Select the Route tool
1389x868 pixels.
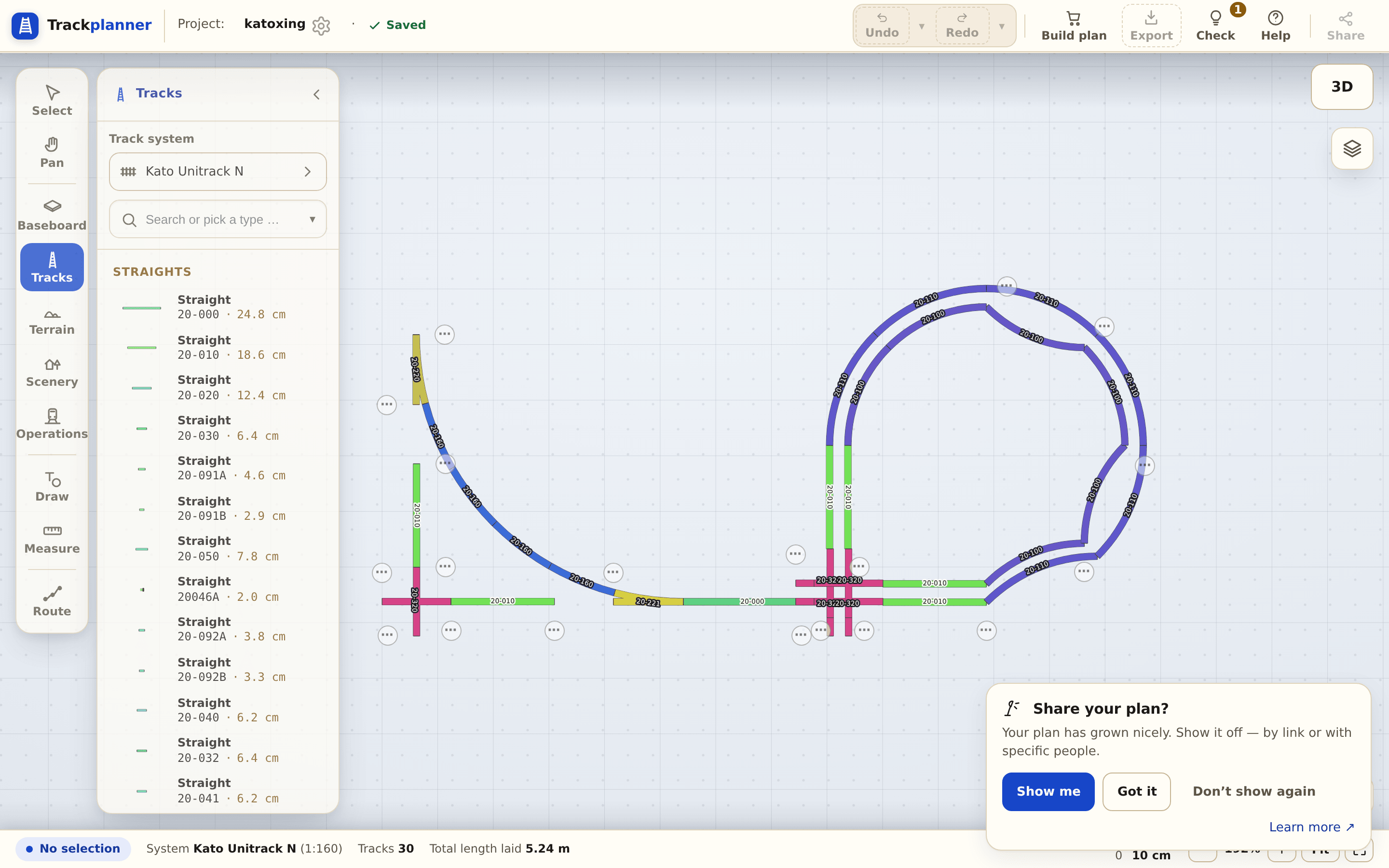[52, 602]
